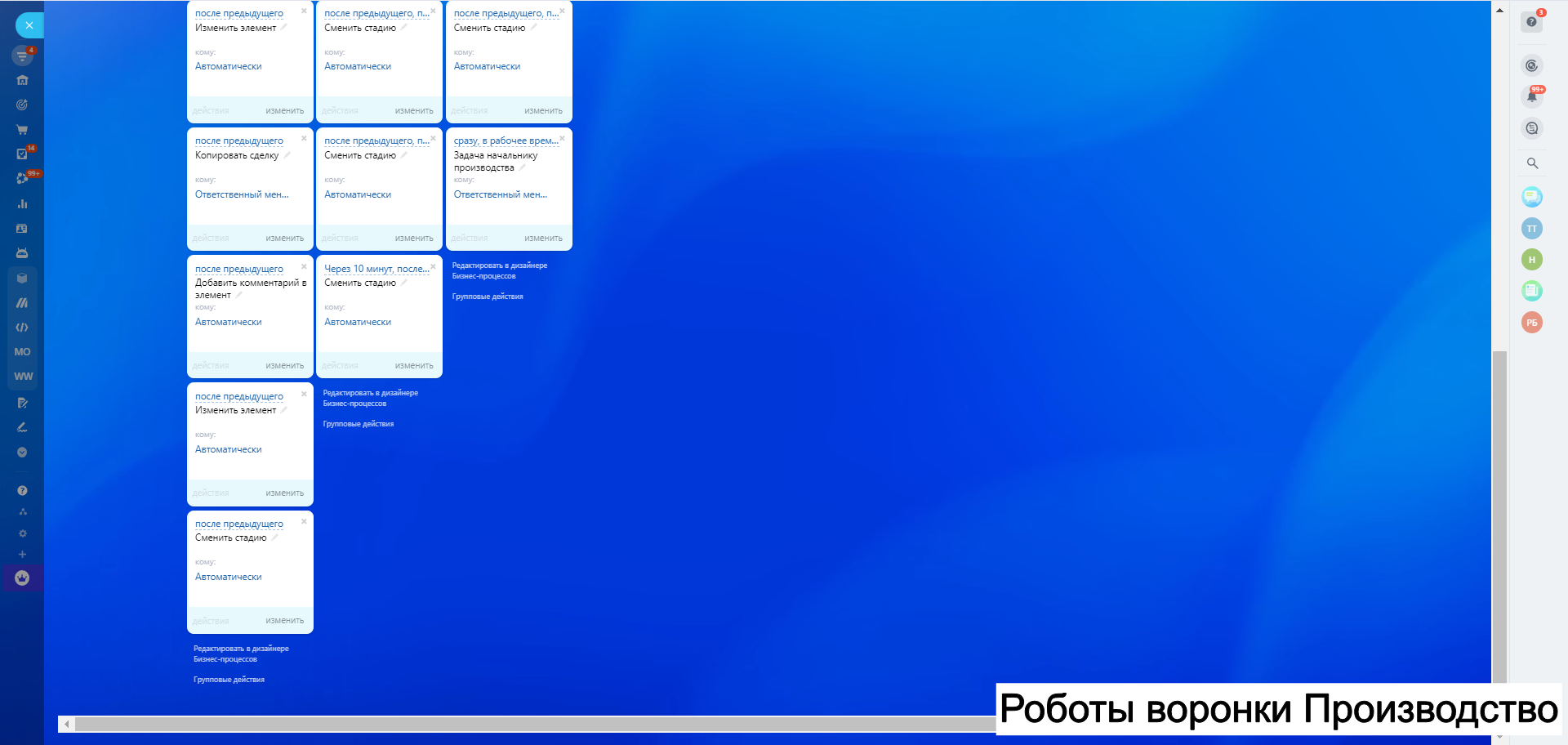This screenshot has width=1568, height=745.
Task: Open notifications bell with 99+ badge
Action: [x=1532, y=96]
